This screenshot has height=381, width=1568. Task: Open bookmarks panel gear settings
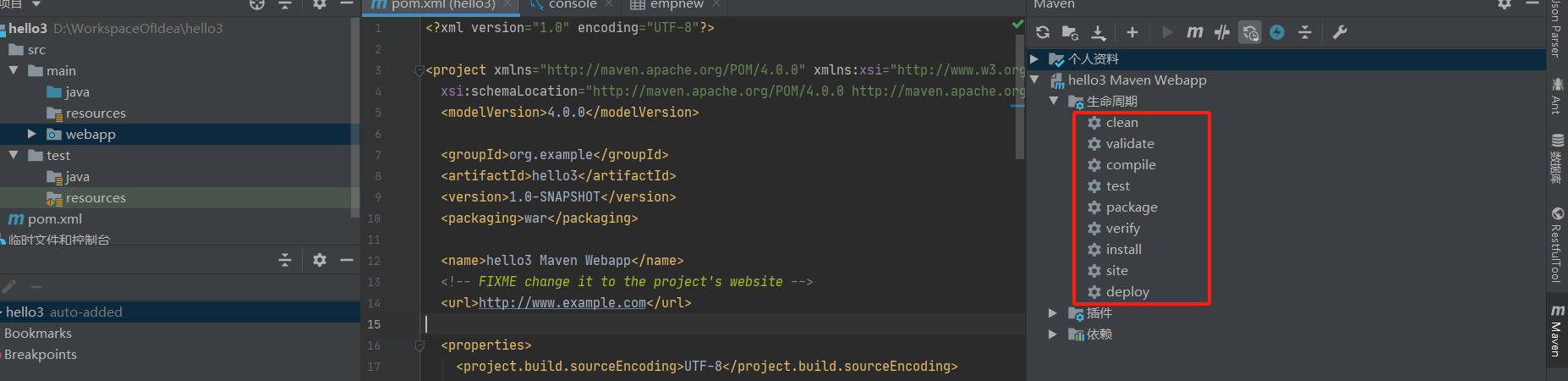pyautogui.click(x=319, y=260)
